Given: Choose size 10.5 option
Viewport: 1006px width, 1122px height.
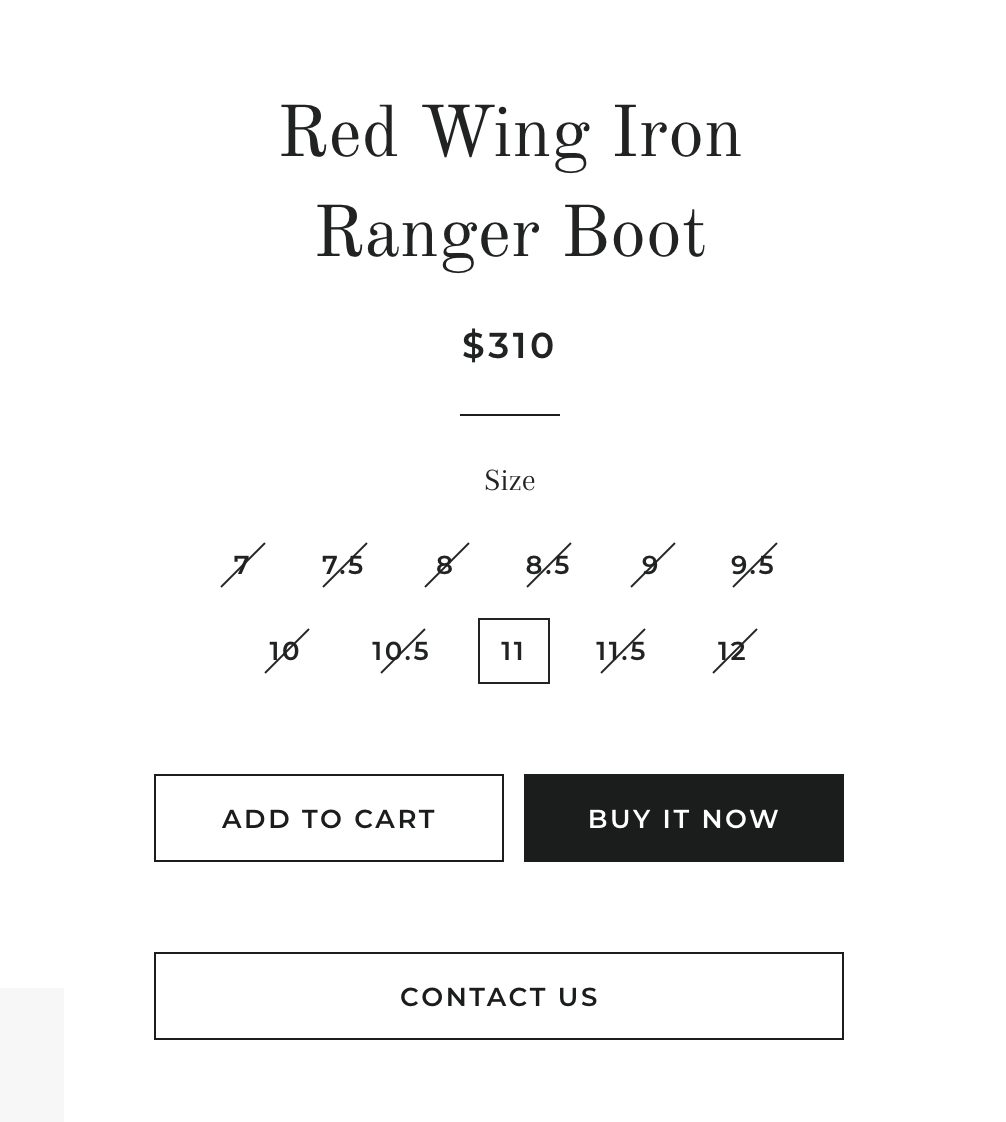Looking at the screenshot, I should click(401, 651).
